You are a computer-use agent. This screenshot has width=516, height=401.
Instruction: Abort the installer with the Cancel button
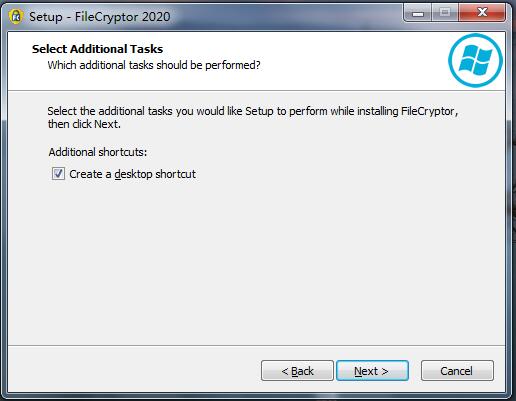(457, 370)
